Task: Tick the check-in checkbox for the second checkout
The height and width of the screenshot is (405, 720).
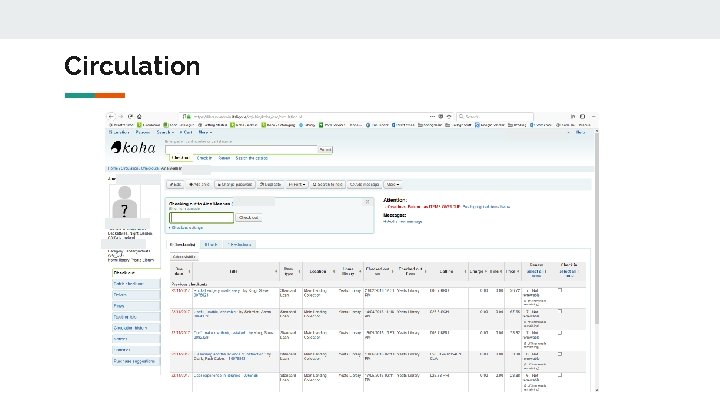Action: tap(560, 311)
